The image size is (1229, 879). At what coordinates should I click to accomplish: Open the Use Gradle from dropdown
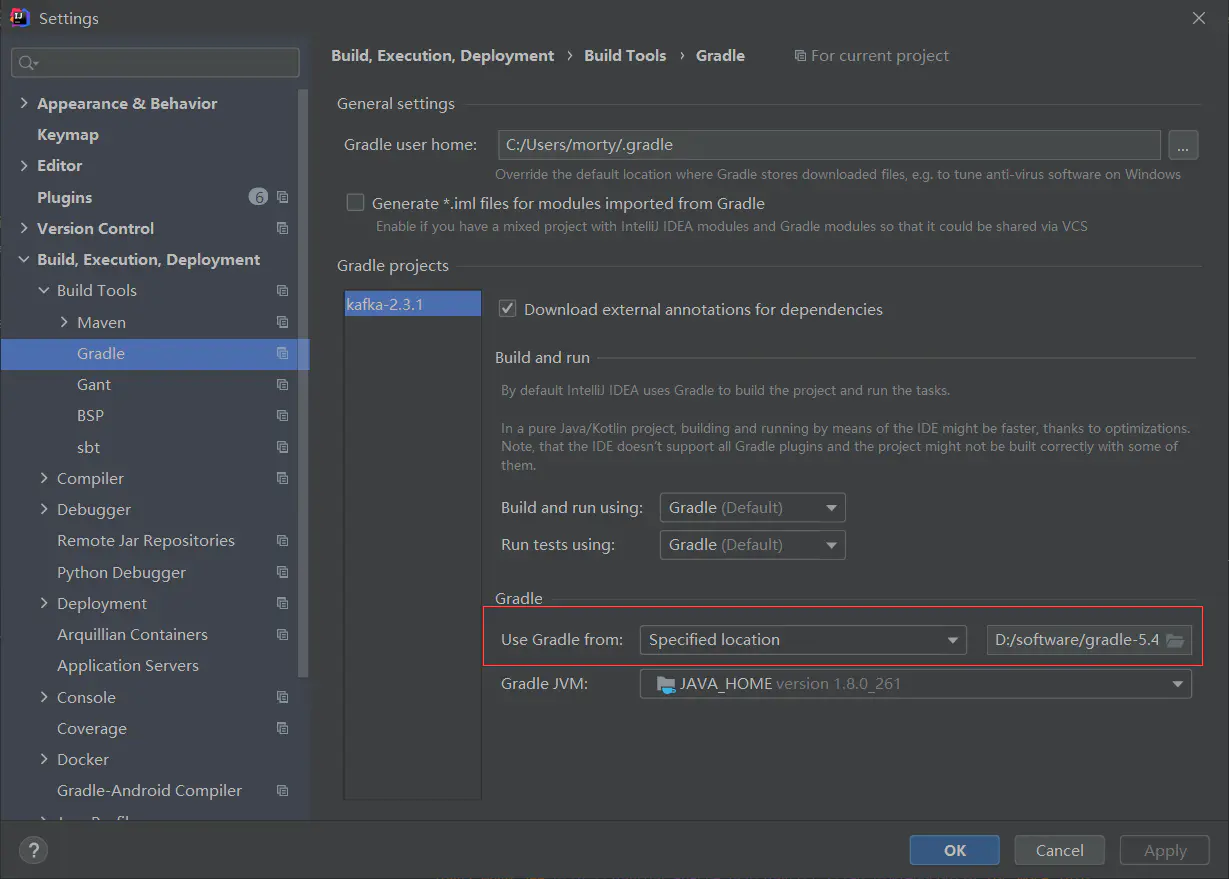pyautogui.click(x=803, y=640)
